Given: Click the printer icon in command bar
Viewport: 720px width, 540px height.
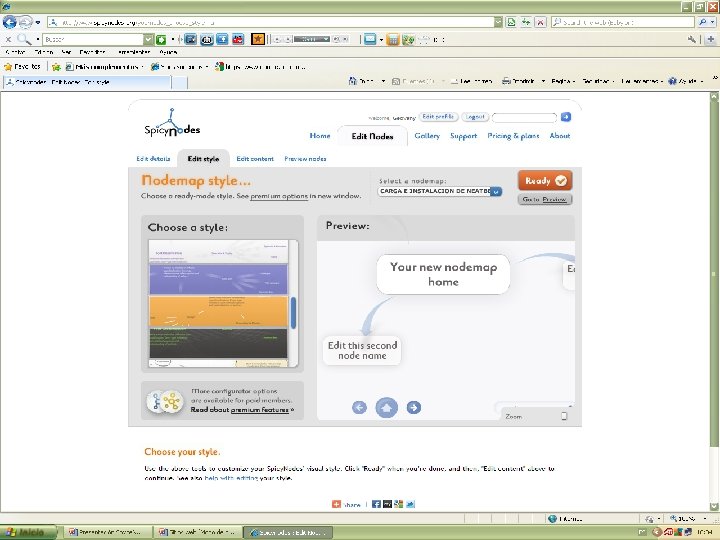Looking at the screenshot, I should (506, 81).
